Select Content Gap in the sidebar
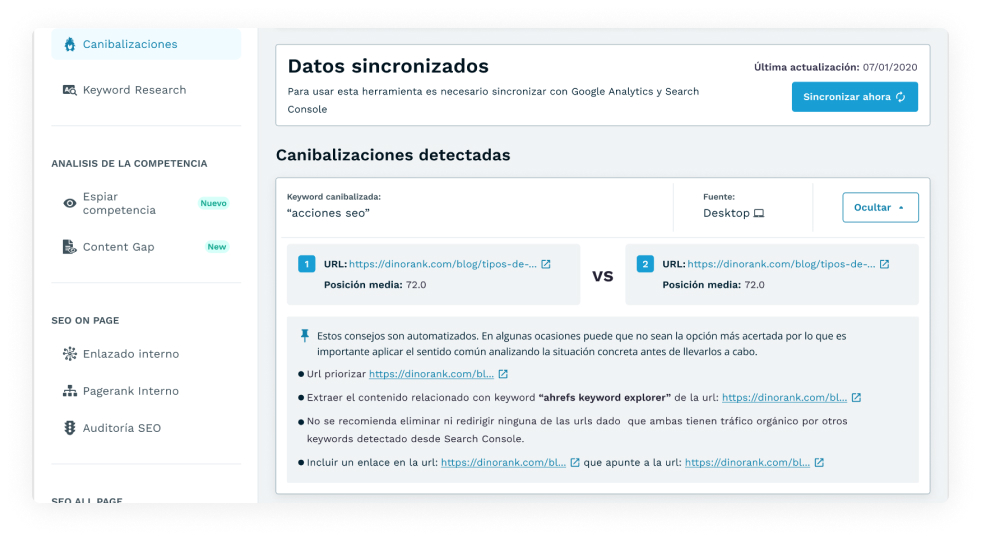 [x=118, y=247]
